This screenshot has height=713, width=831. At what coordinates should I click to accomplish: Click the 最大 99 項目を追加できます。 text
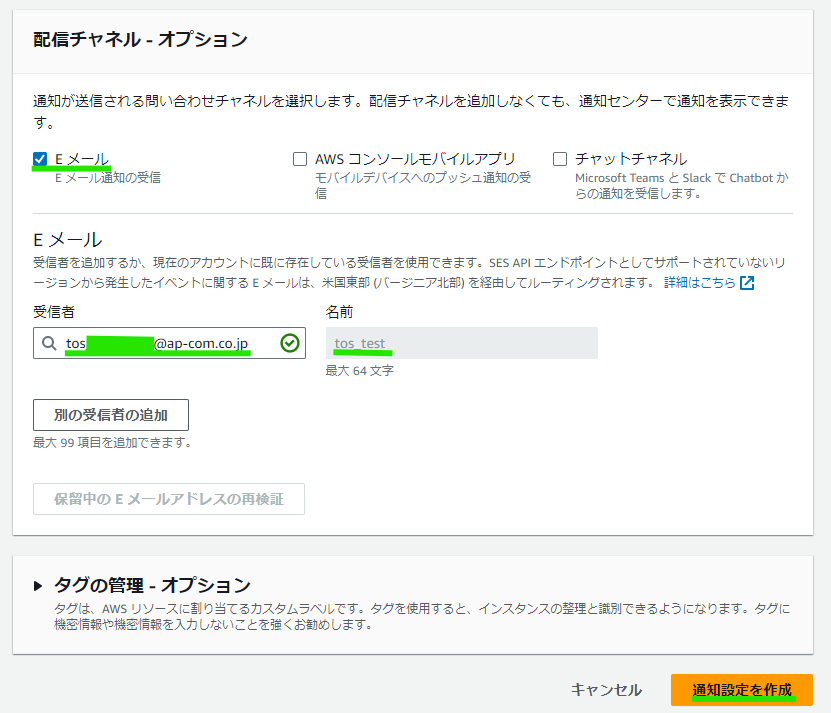(112, 443)
